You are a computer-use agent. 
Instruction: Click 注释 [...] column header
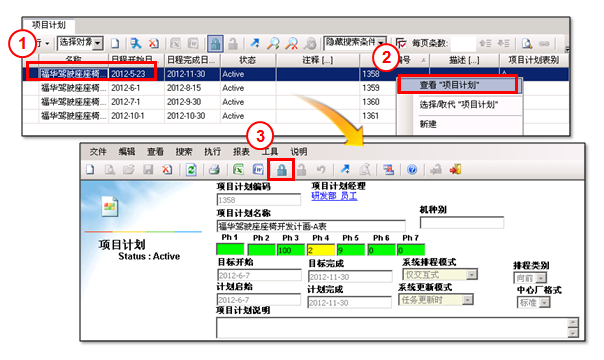click(x=317, y=60)
